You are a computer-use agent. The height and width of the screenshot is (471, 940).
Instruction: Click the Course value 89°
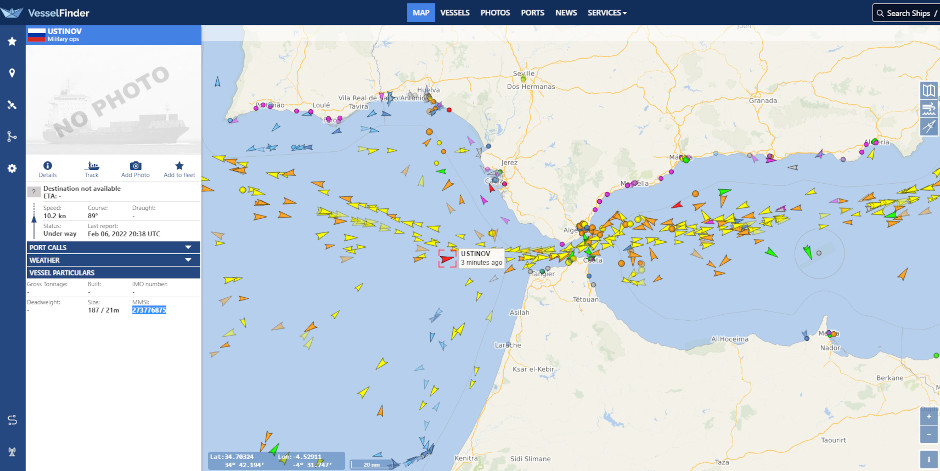93,216
